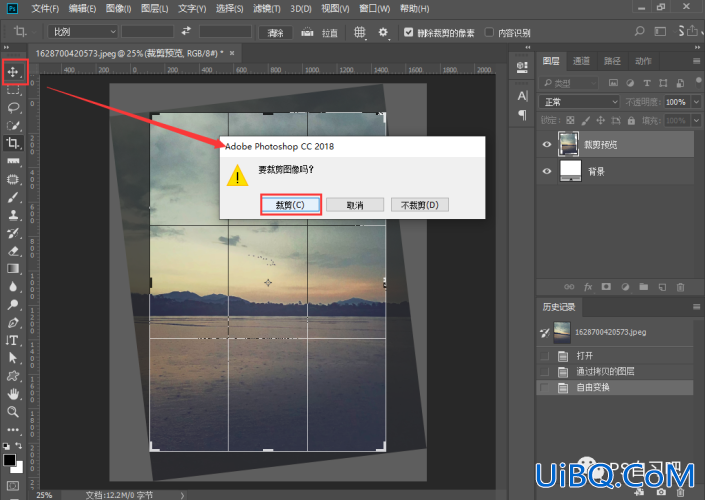The width and height of the screenshot is (705, 500).
Task: Select the Path Selection tool
Action: pyautogui.click(x=13, y=358)
